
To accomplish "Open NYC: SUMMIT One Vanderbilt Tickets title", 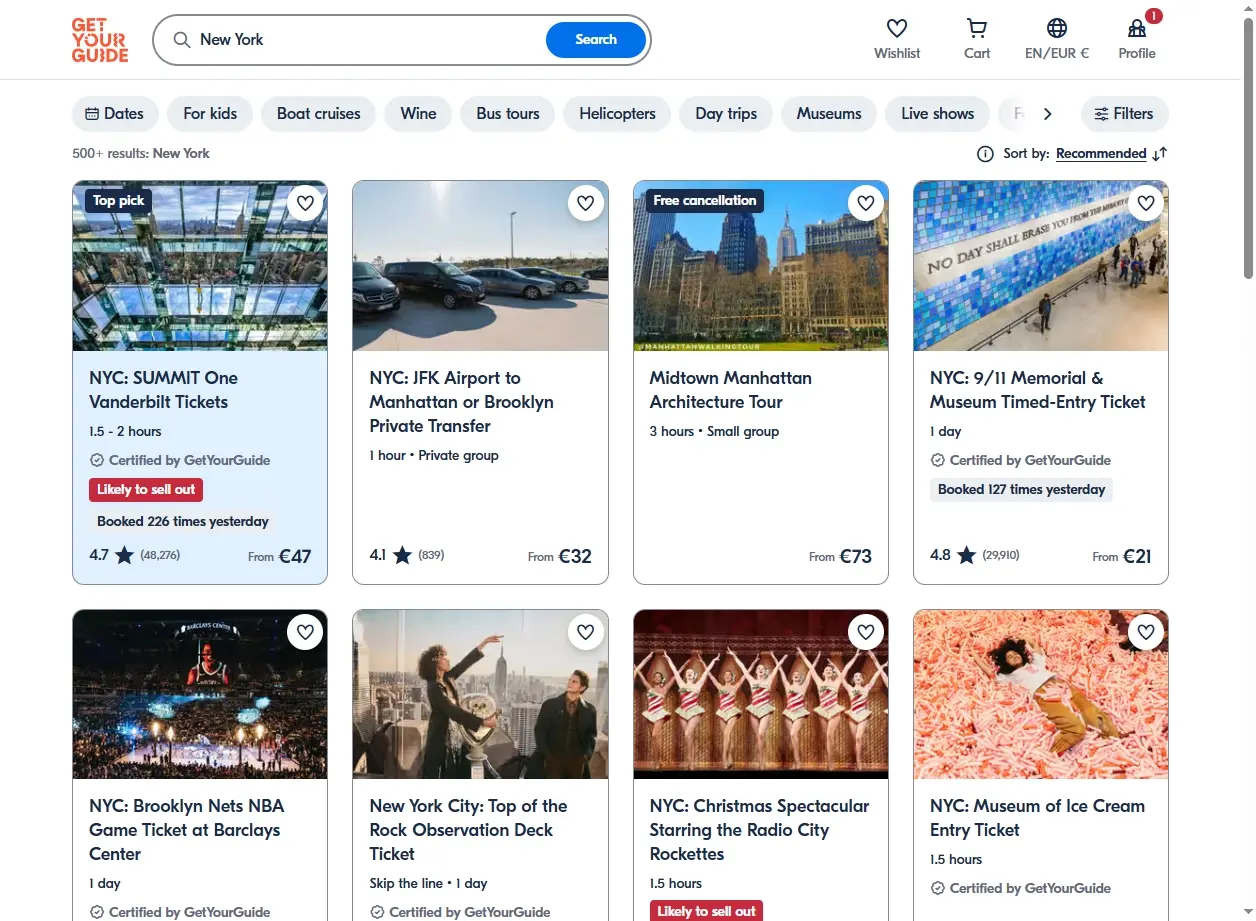I will pos(164,390).
